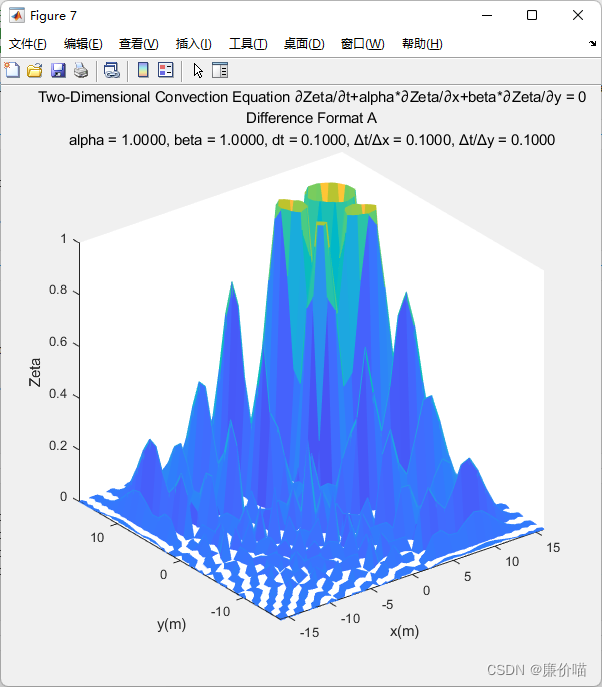Image resolution: width=602 pixels, height=687 pixels.
Task: Click the 5 tick label on x axis
Action: click(x=467, y=577)
